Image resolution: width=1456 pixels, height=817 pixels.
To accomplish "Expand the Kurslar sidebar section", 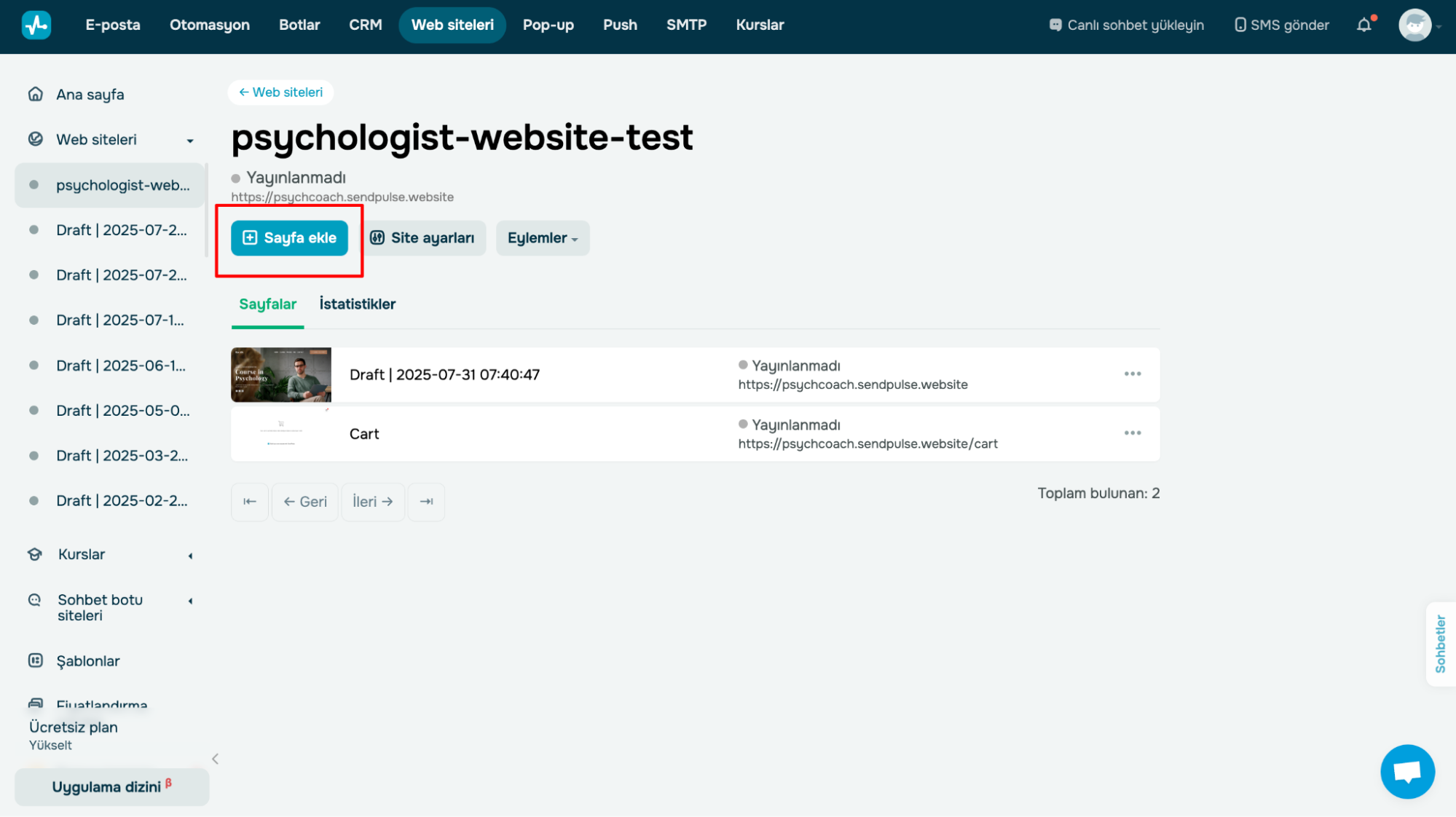I will click(x=190, y=554).
